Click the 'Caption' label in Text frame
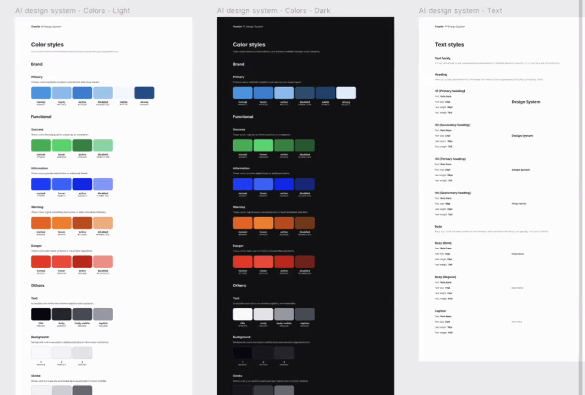Viewport: 585px width, 395px height. coord(440,311)
